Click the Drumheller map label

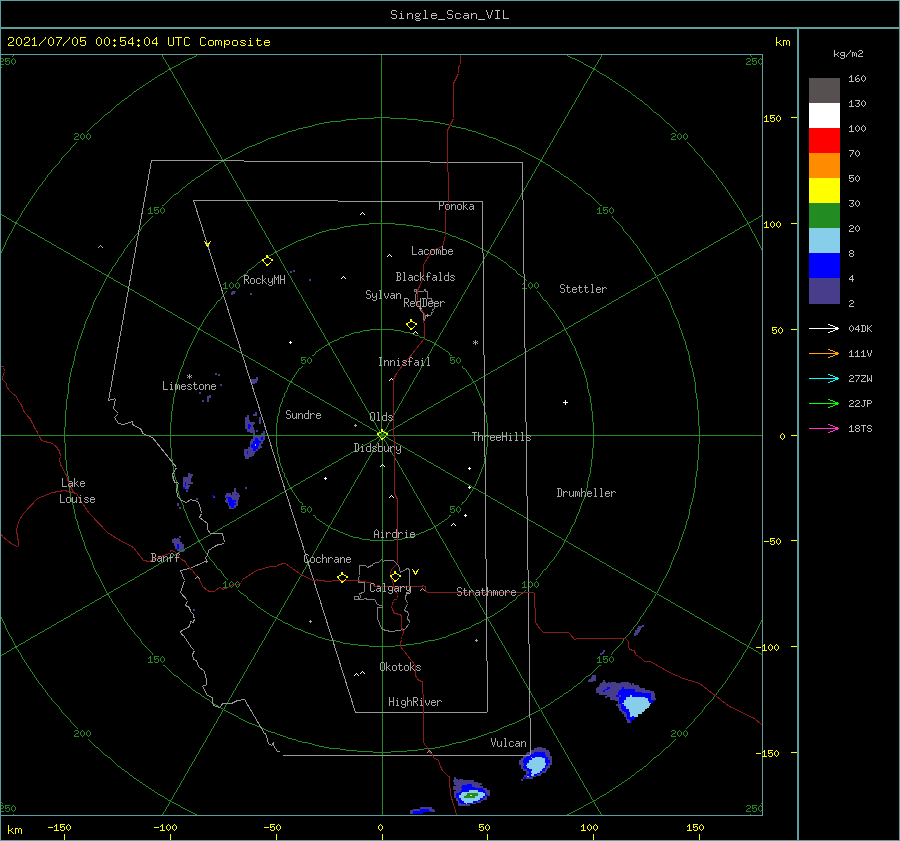586,493
